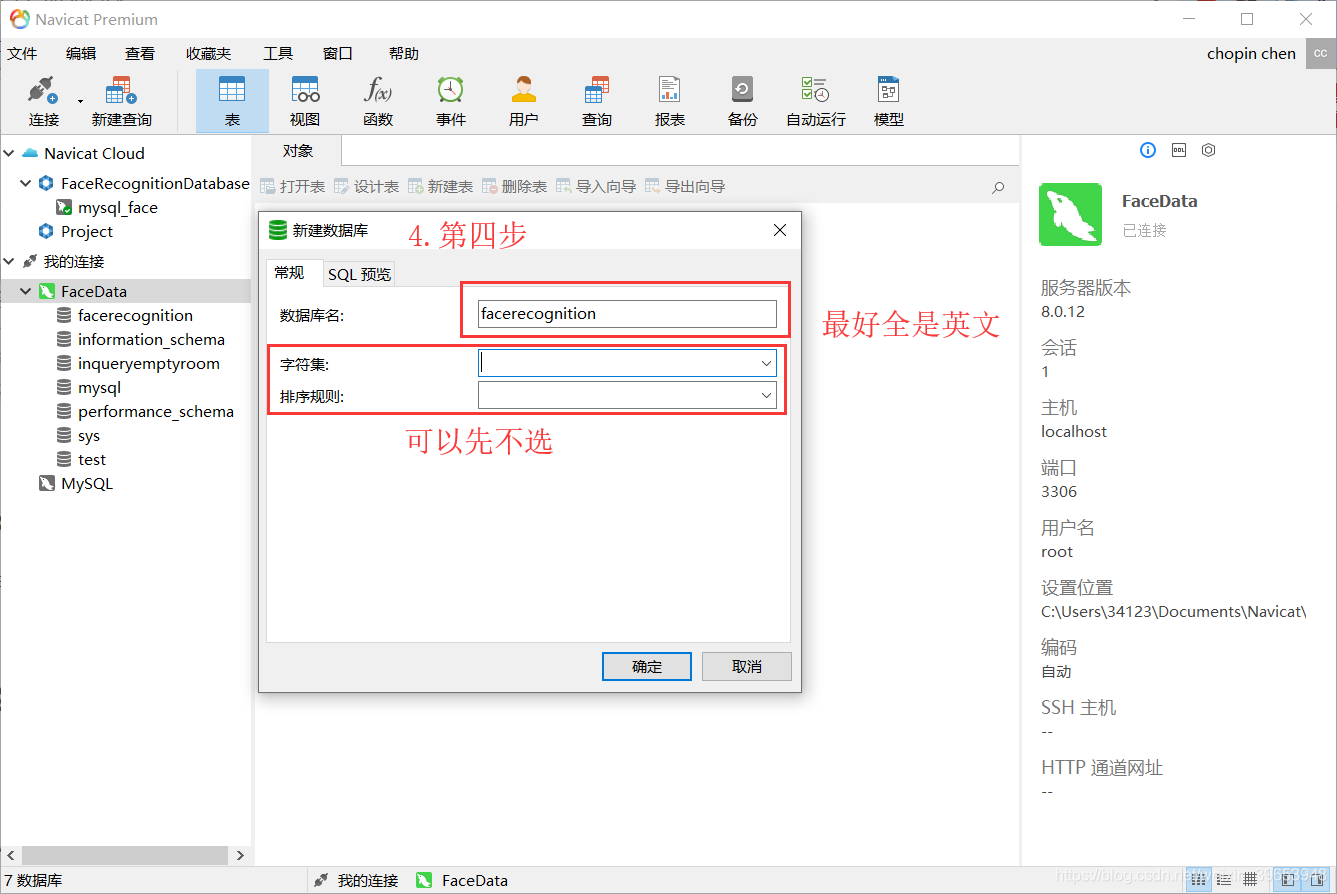The height and width of the screenshot is (894, 1337).
Task: Select the 视图 (Views) toolbar icon
Action: tap(305, 99)
